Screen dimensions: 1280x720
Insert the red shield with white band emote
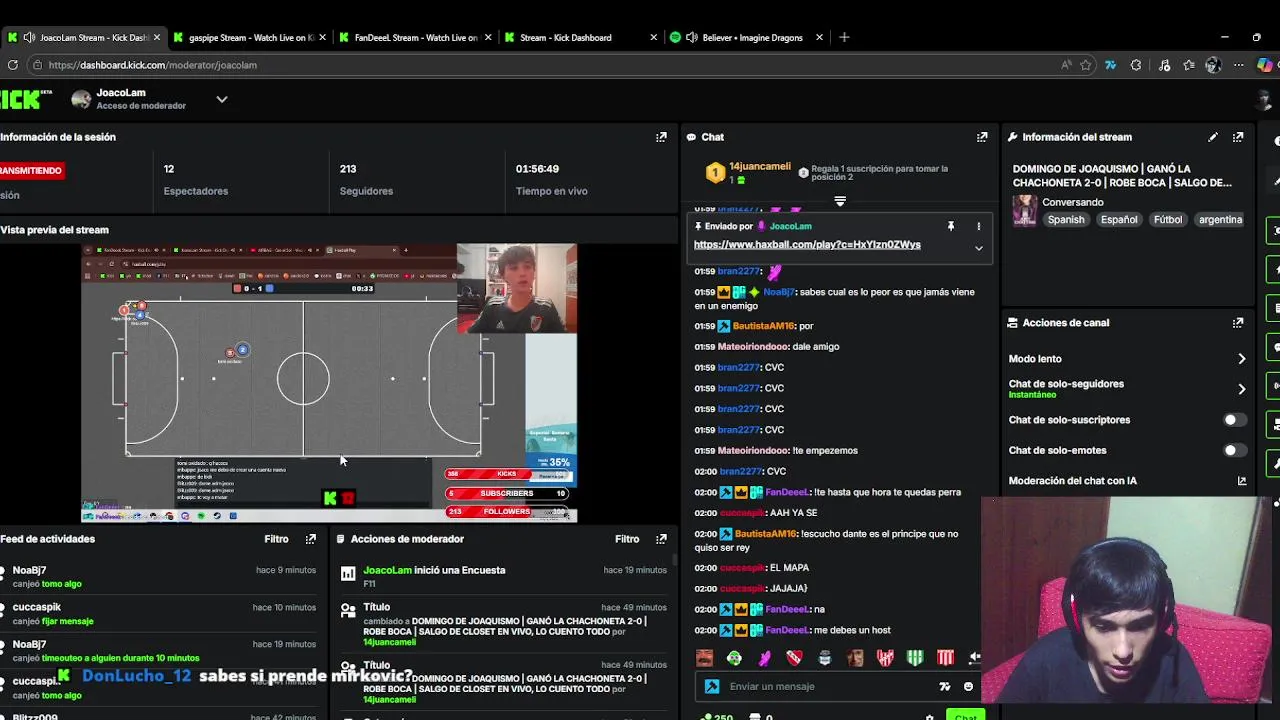point(794,658)
